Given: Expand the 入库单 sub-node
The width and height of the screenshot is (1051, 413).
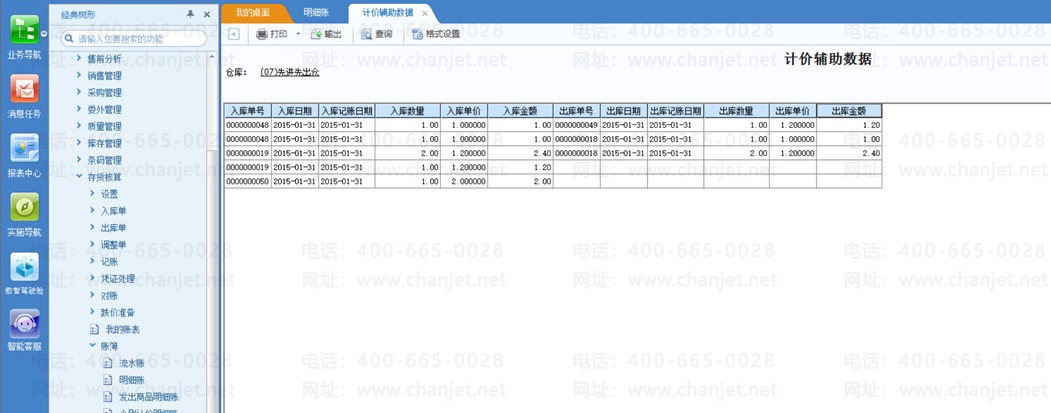Looking at the screenshot, I should [x=92, y=210].
